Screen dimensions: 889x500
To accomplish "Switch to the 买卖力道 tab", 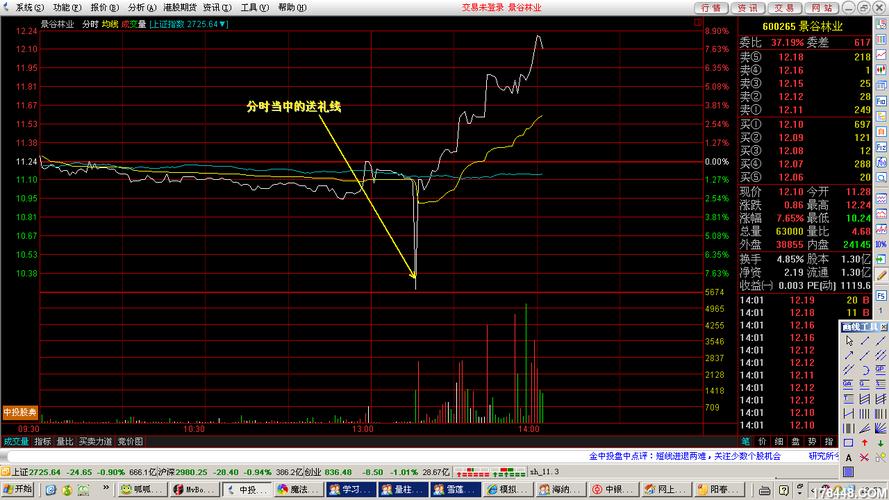I will tap(96, 441).
